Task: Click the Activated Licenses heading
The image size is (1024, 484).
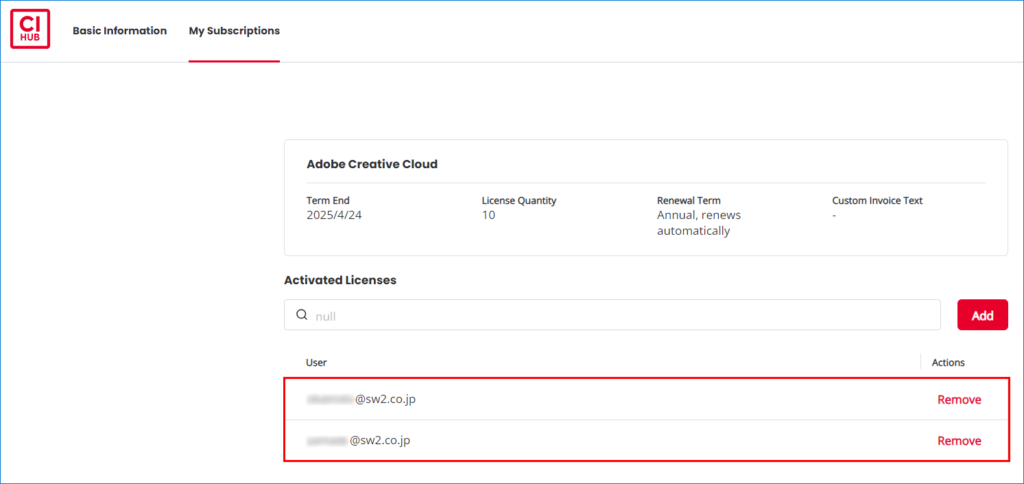Action: tap(340, 280)
